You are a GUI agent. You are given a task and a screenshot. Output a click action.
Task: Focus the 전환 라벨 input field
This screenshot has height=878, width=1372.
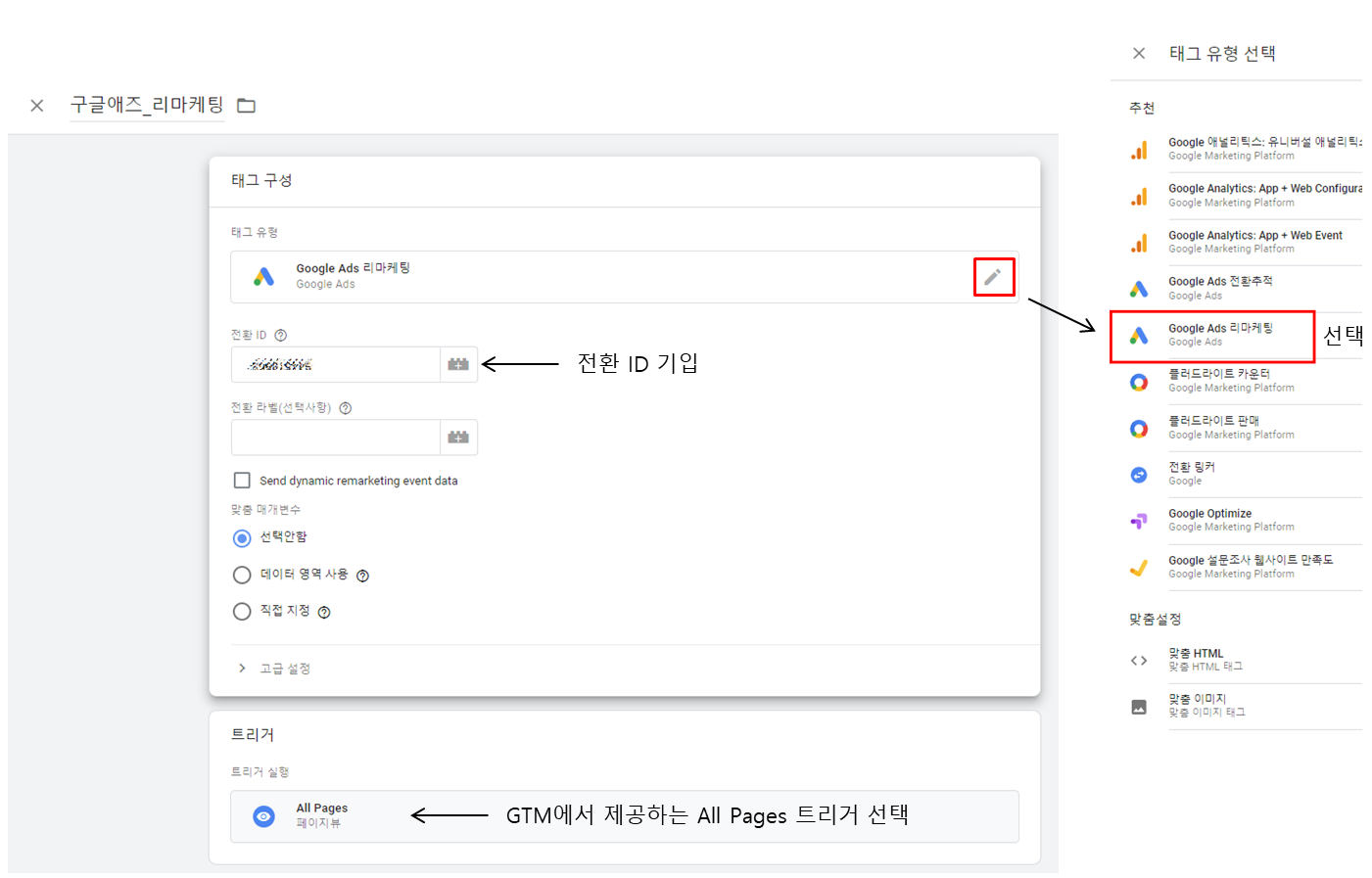[336, 438]
